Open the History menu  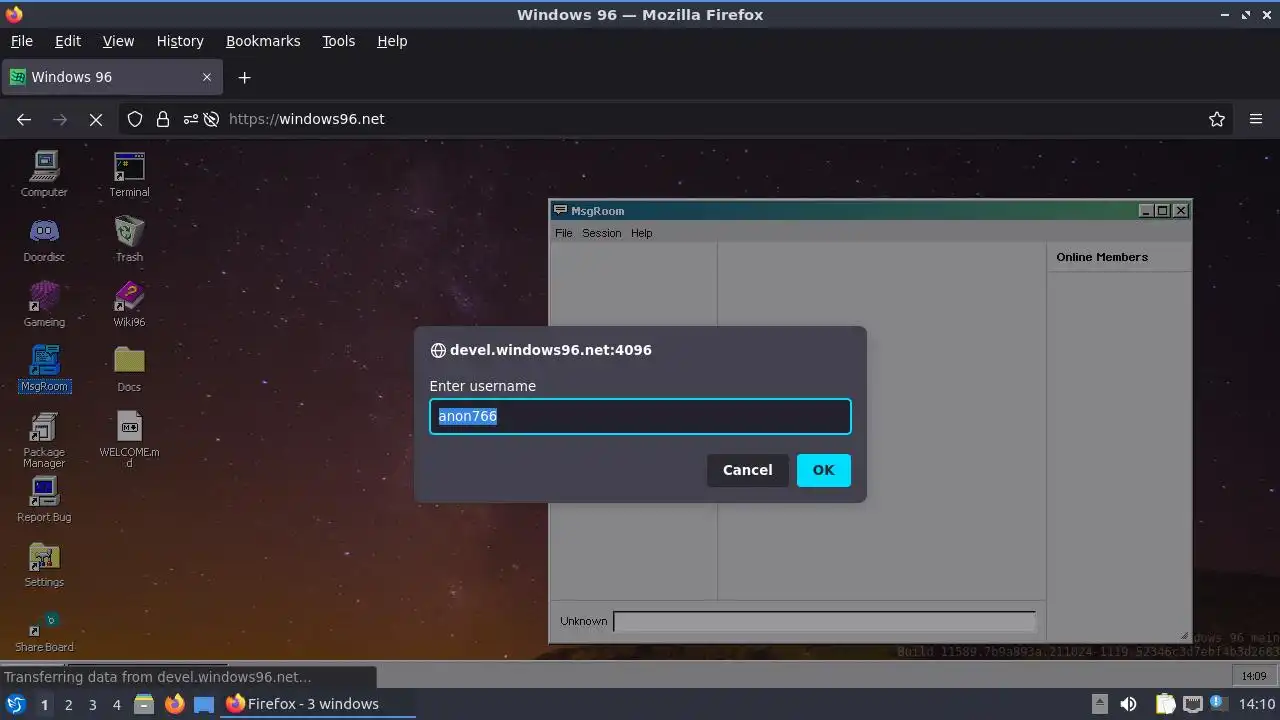tap(180, 41)
